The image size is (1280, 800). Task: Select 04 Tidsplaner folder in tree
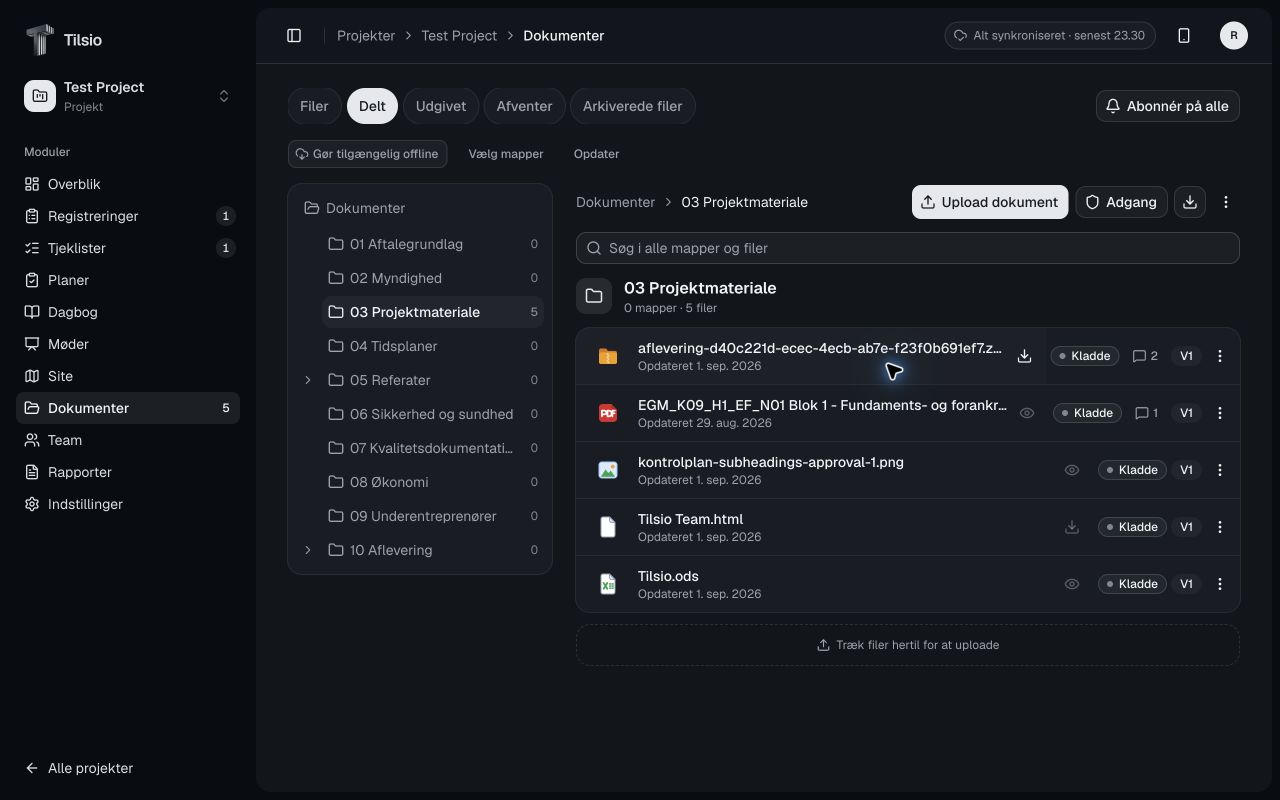[433, 346]
